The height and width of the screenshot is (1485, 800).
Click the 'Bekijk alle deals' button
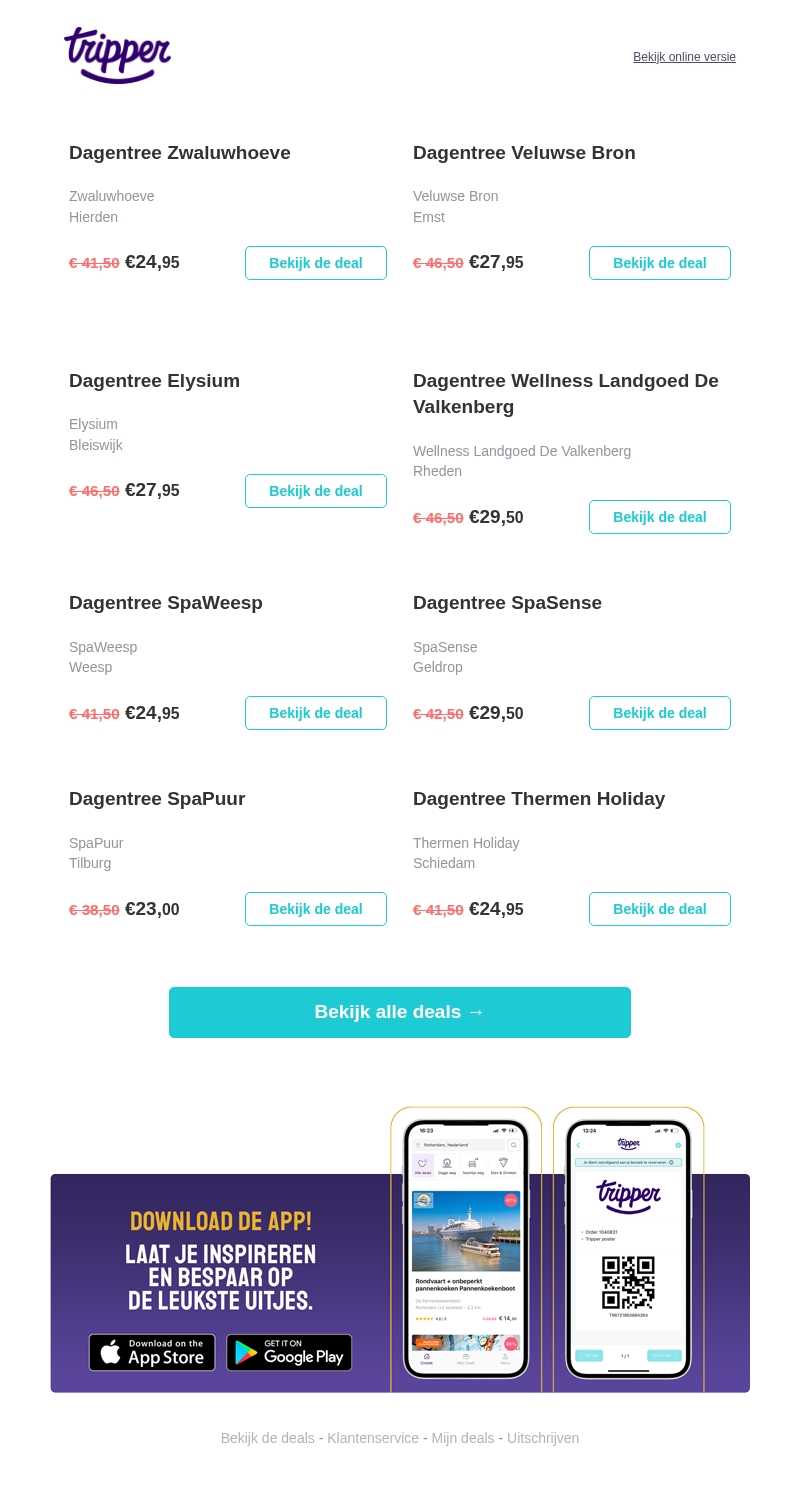400,1012
